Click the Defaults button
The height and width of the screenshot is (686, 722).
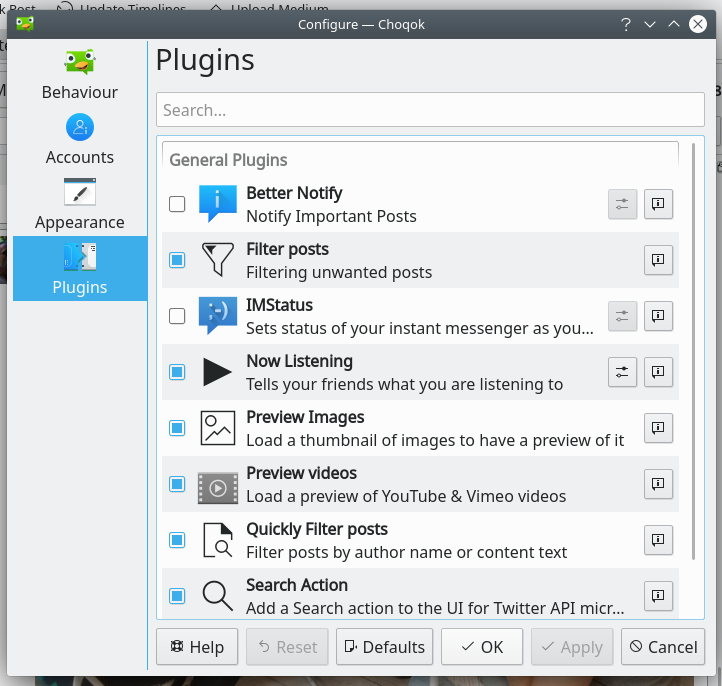coord(385,647)
